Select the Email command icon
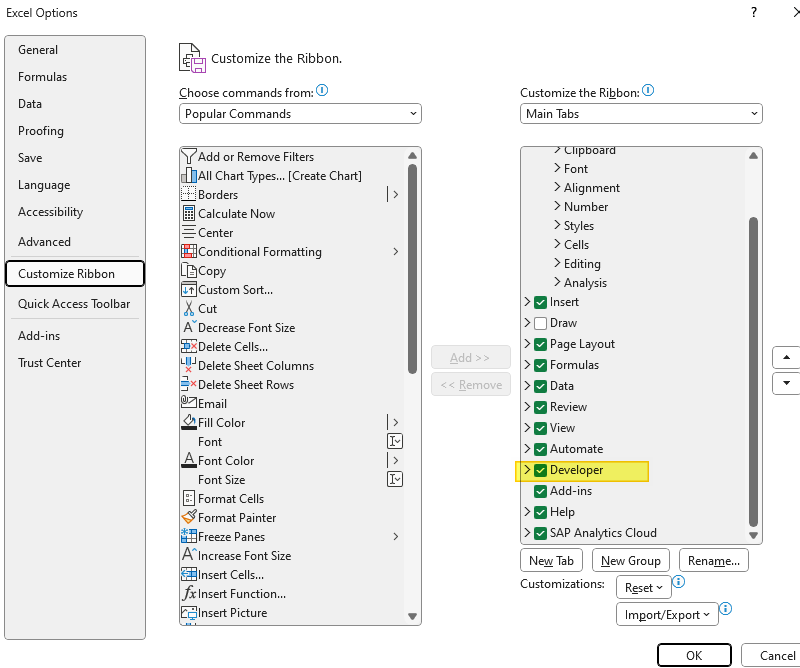 tap(189, 403)
